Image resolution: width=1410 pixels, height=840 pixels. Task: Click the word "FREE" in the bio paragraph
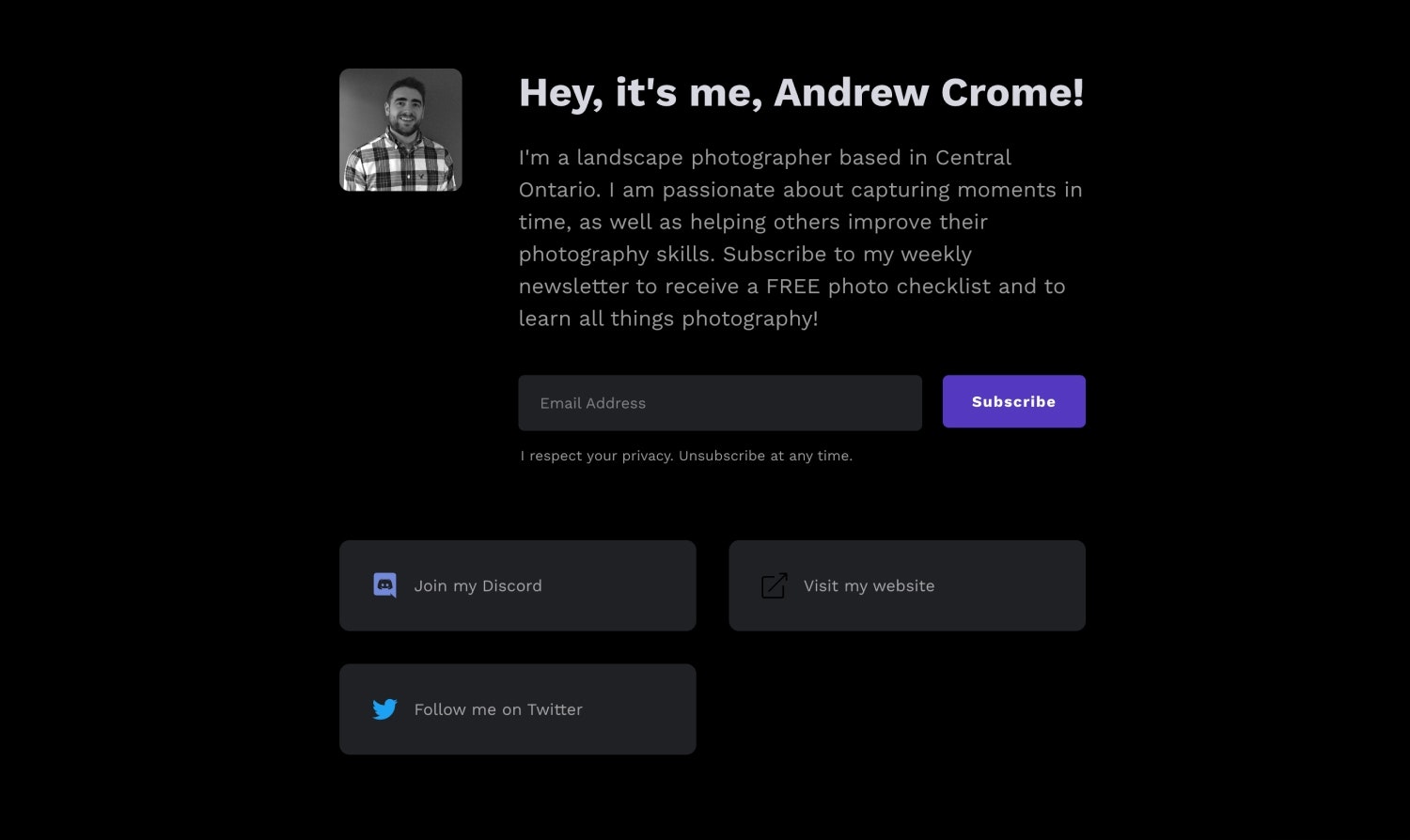[792, 286]
